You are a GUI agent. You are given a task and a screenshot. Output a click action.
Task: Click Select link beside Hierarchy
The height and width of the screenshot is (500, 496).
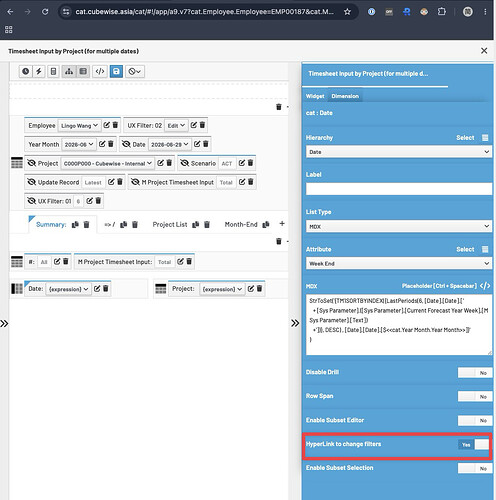tap(465, 138)
